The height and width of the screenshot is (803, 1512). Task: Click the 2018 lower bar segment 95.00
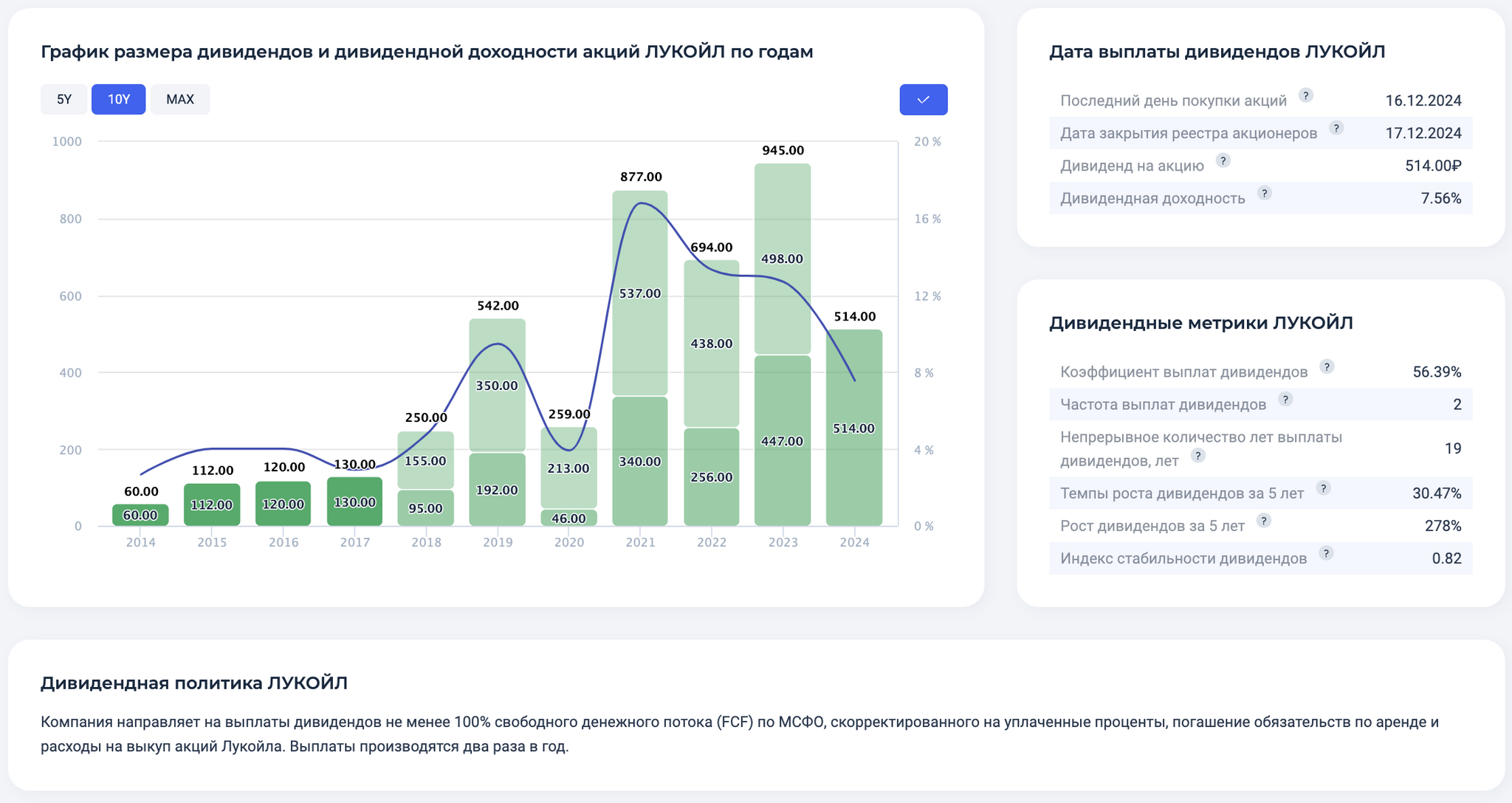[425, 508]
